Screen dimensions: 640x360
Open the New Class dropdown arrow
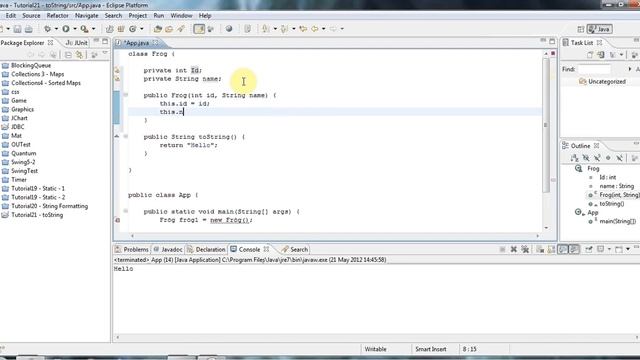tap(142, 29)
